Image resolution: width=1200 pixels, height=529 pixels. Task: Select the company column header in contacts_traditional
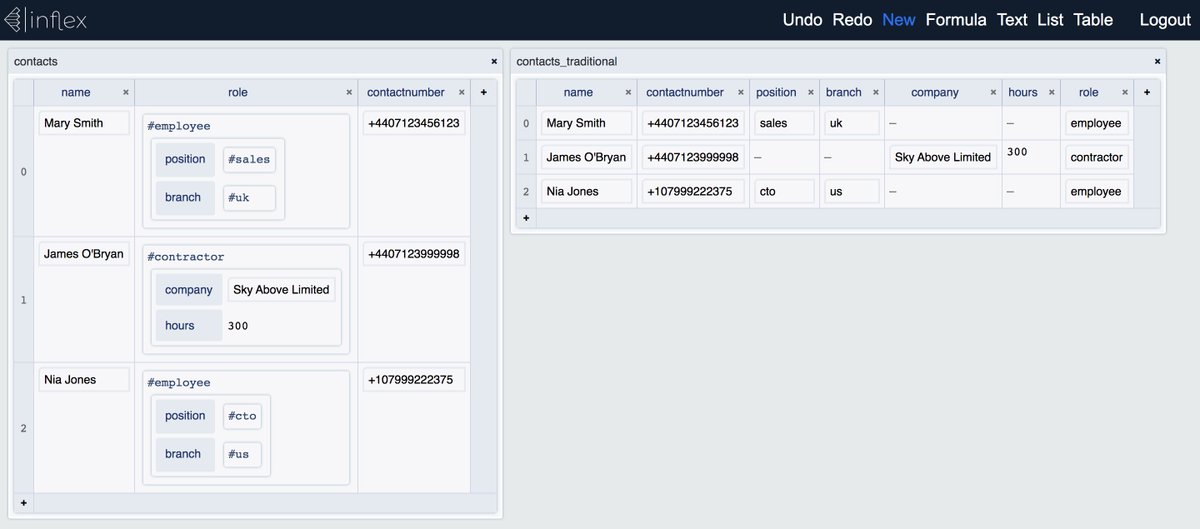[x=935, y=92]
